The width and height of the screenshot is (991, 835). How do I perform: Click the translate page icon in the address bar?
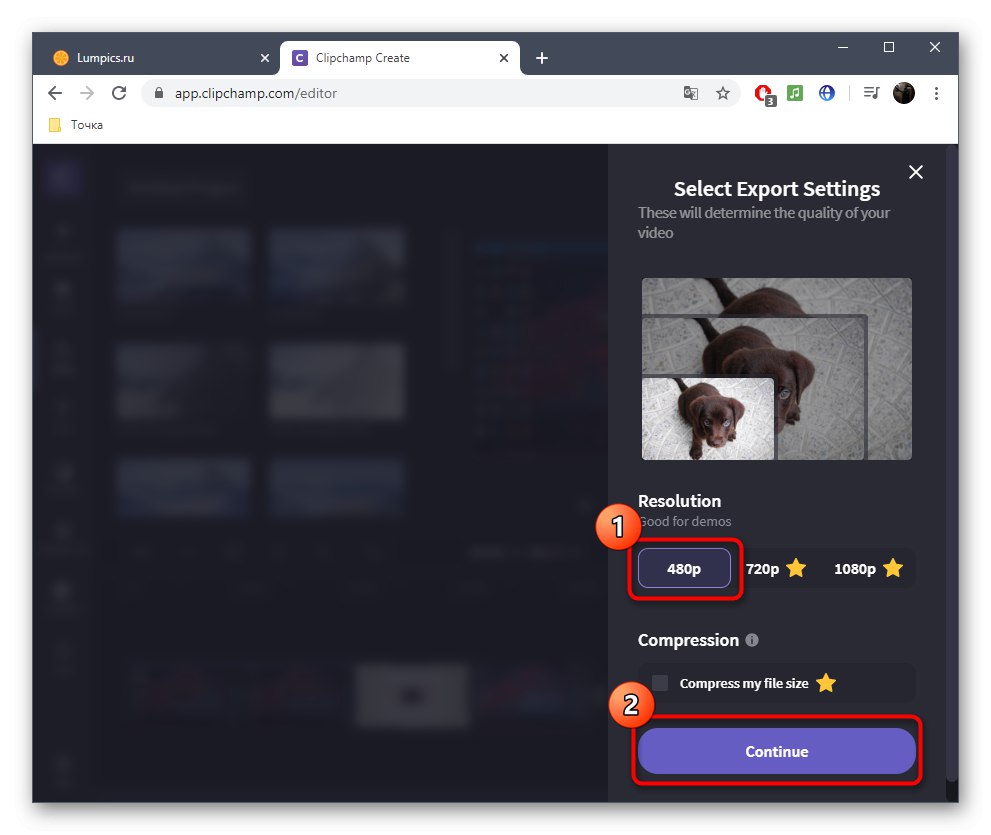691,92
